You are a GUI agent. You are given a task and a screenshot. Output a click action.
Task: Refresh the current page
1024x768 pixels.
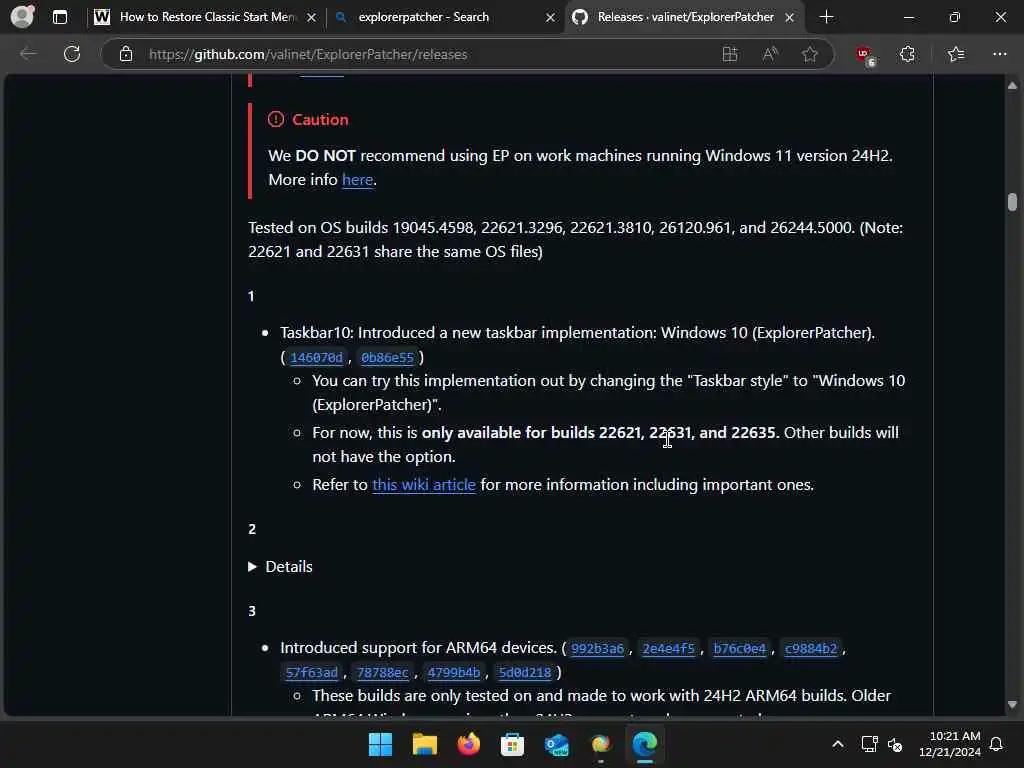point(72,54)
